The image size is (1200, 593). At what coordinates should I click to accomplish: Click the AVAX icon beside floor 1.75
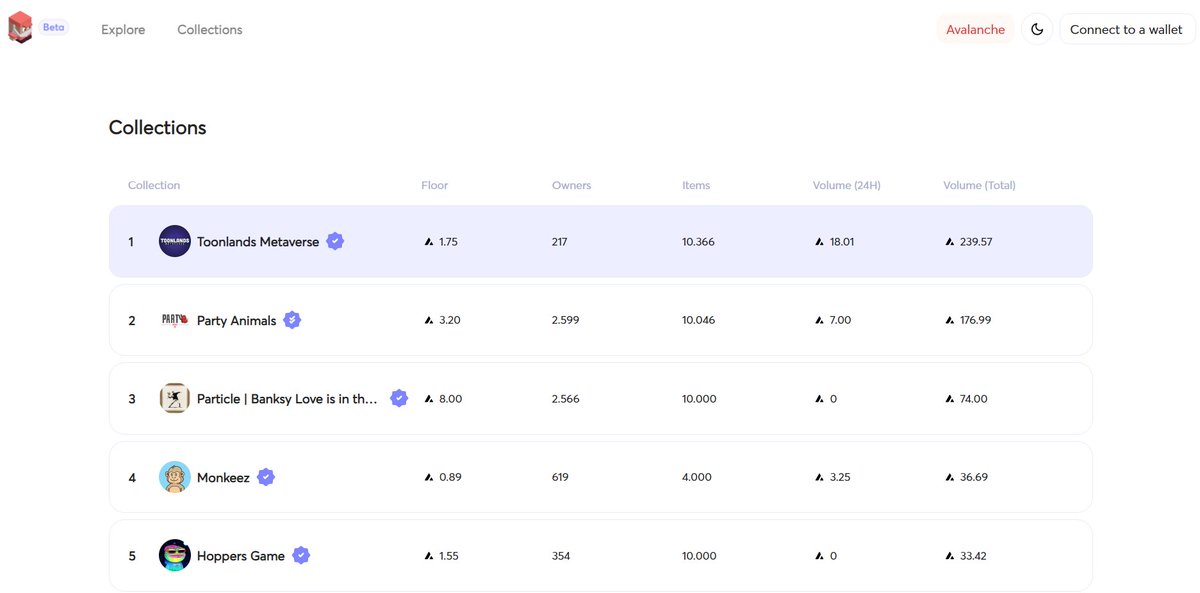[x=429, y=242]
